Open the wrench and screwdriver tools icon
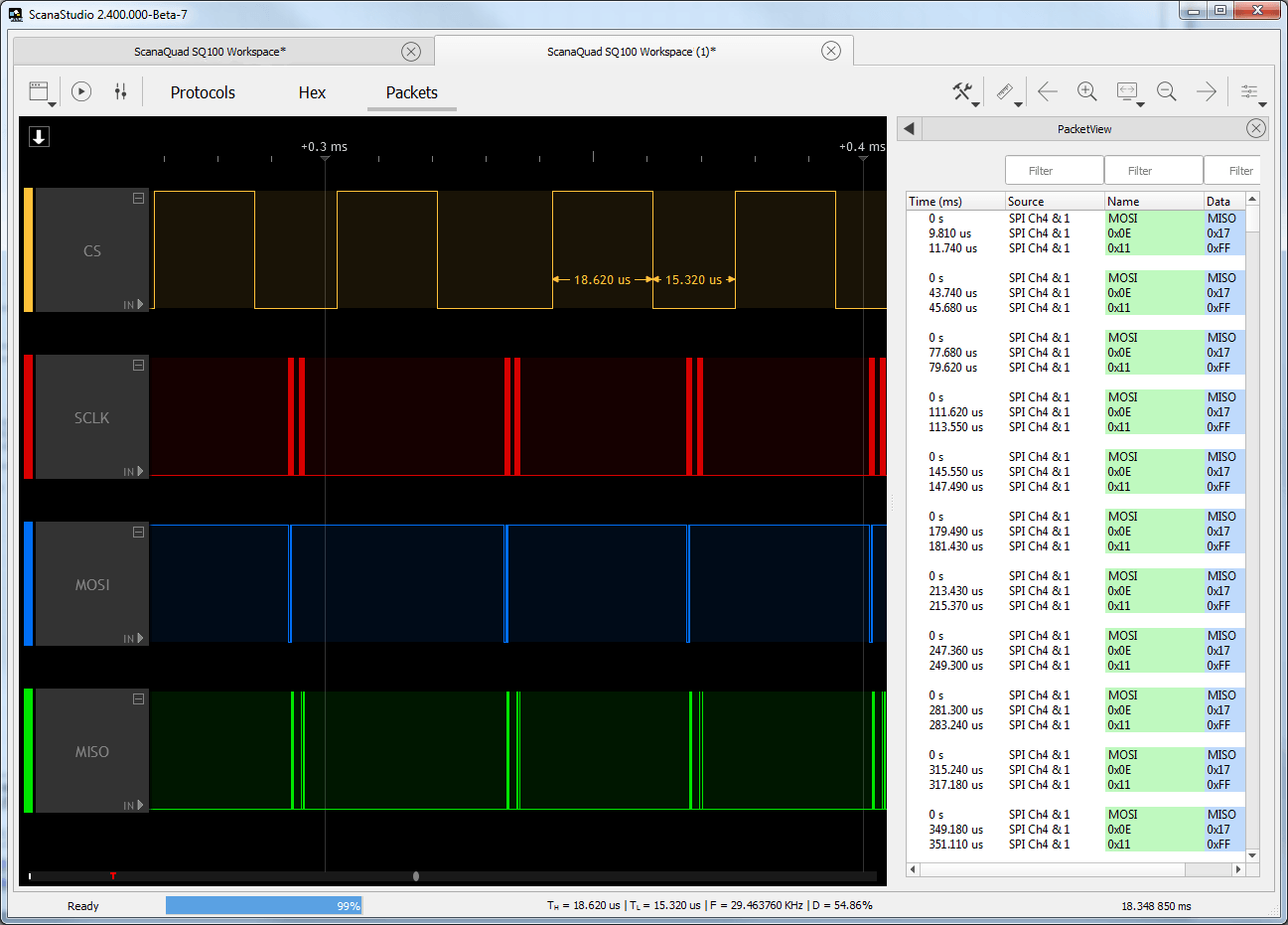The image size is (1288, 925). (x=961, y=91)
